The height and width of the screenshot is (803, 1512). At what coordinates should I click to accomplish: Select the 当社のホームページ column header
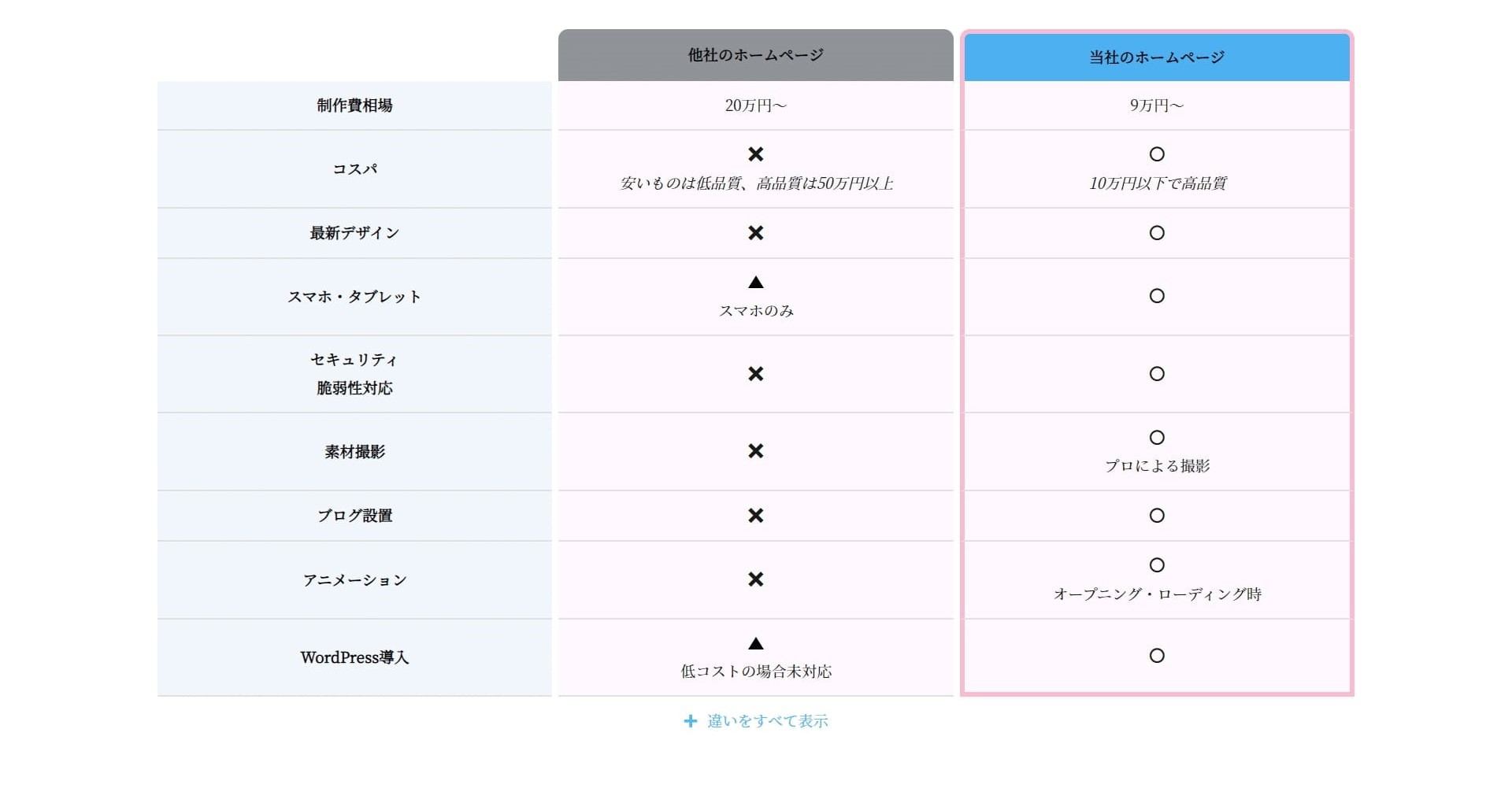click(1156, 55)
